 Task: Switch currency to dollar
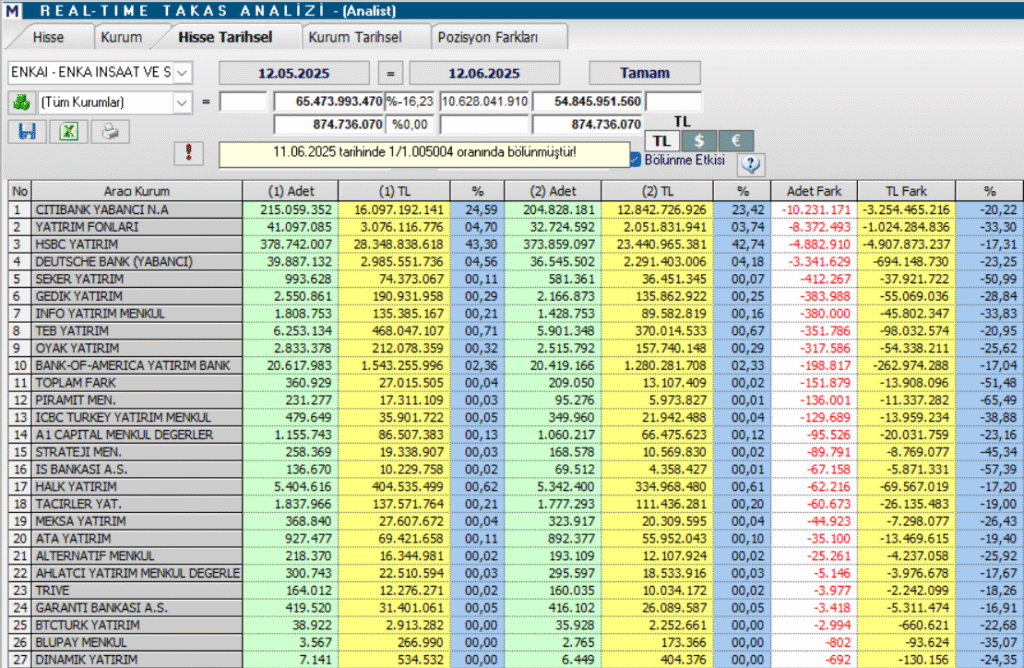pyautogui.click(x=699, y=141)
